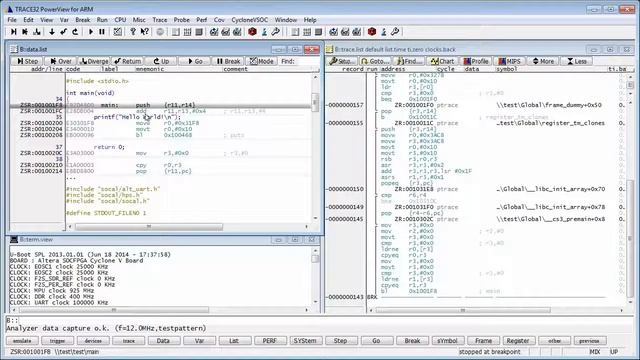
Task: Expand detail with More in trace list
Action: pos(543,61)
